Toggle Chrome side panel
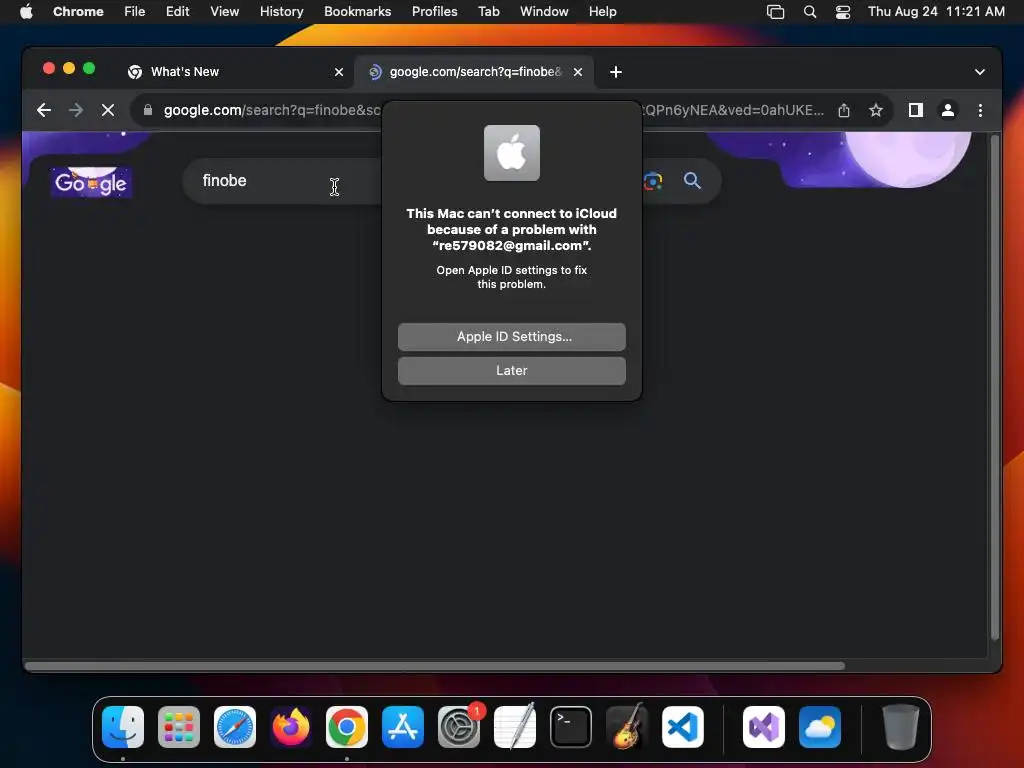 pyautogui.click(x=916, y=110)
